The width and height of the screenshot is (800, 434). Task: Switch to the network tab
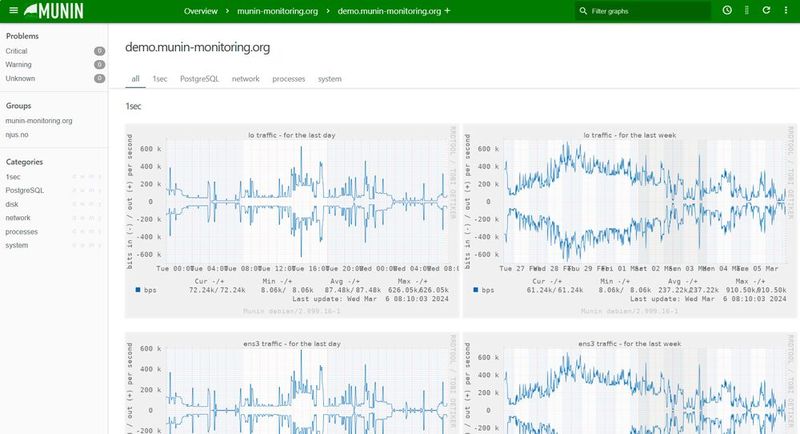[245, 78]
